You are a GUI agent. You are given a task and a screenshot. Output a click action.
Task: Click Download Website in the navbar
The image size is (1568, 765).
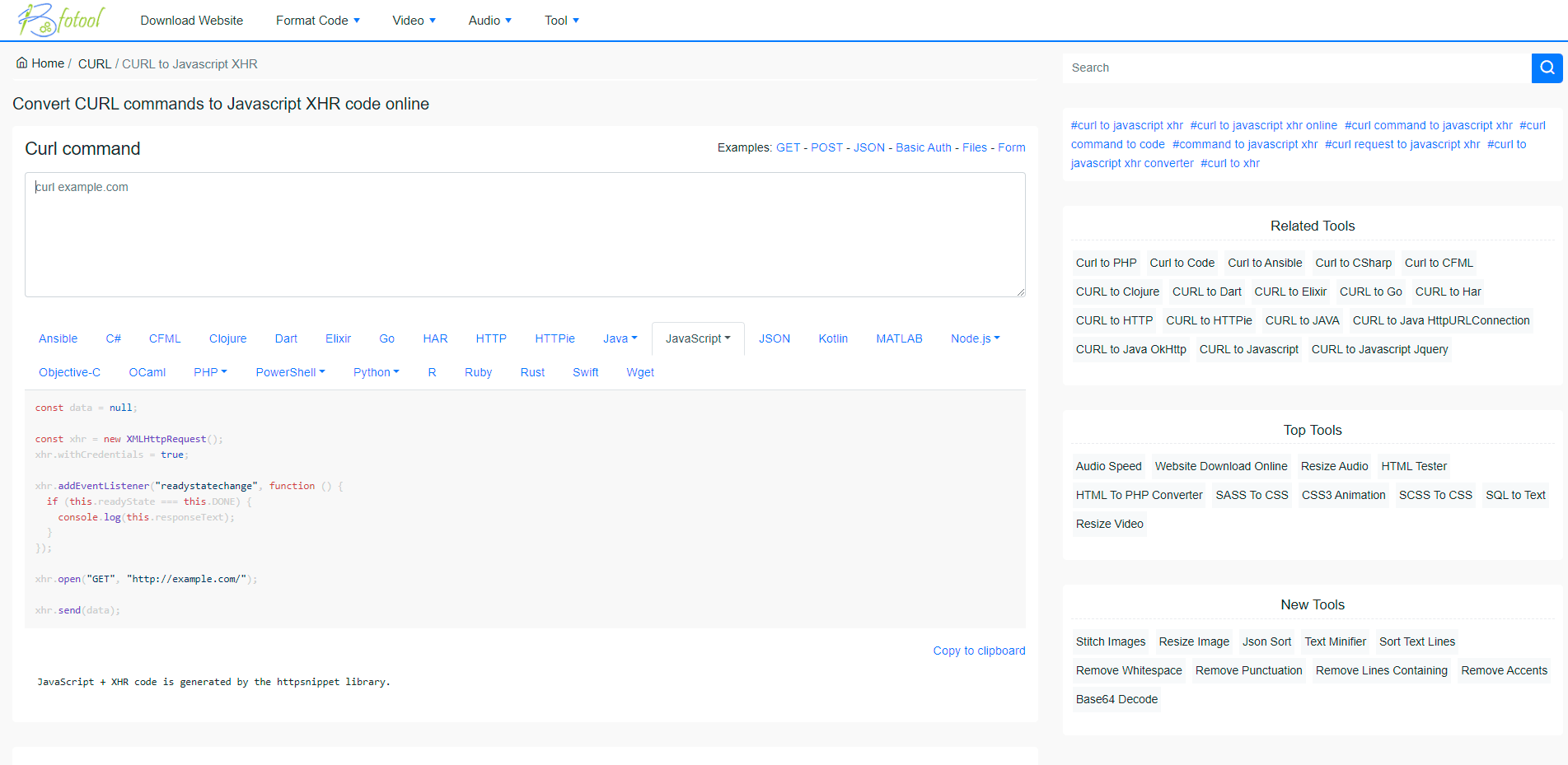tap(191, 20)
